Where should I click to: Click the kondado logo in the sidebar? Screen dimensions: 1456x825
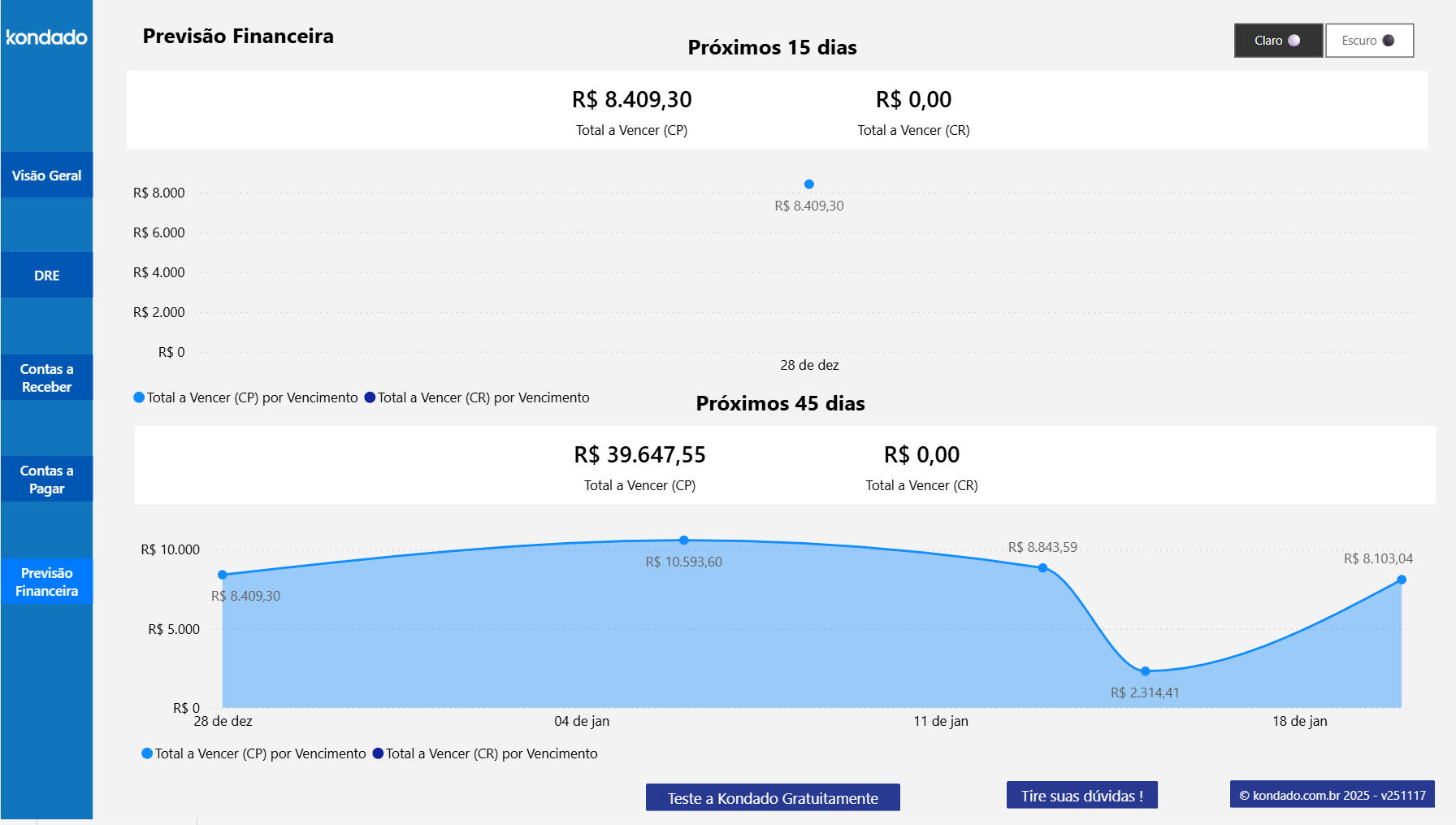coord(45,37)
